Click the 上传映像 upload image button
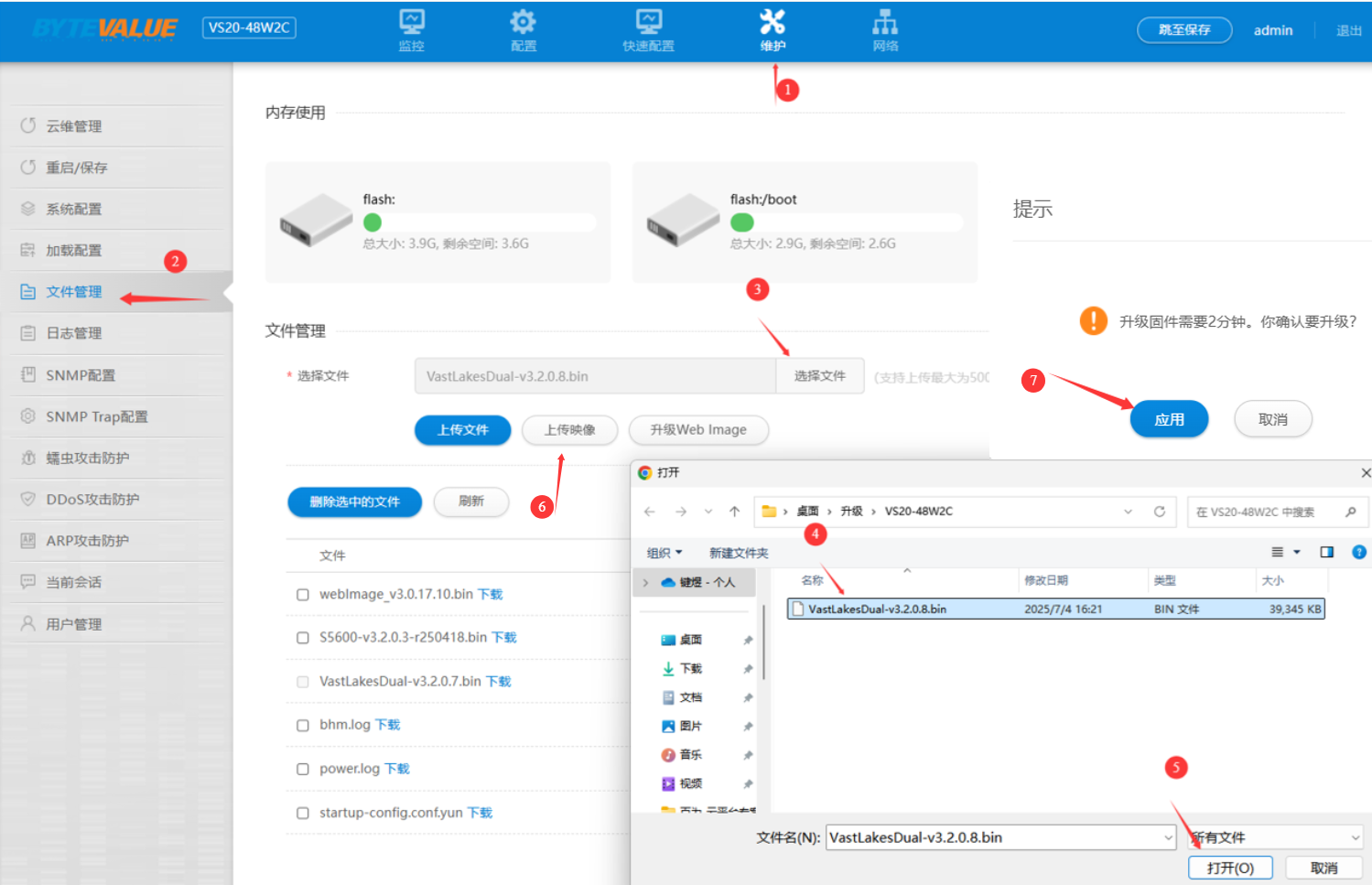Image resolution: width=1372 pixels, height=885 pixels. coord(569,430)
